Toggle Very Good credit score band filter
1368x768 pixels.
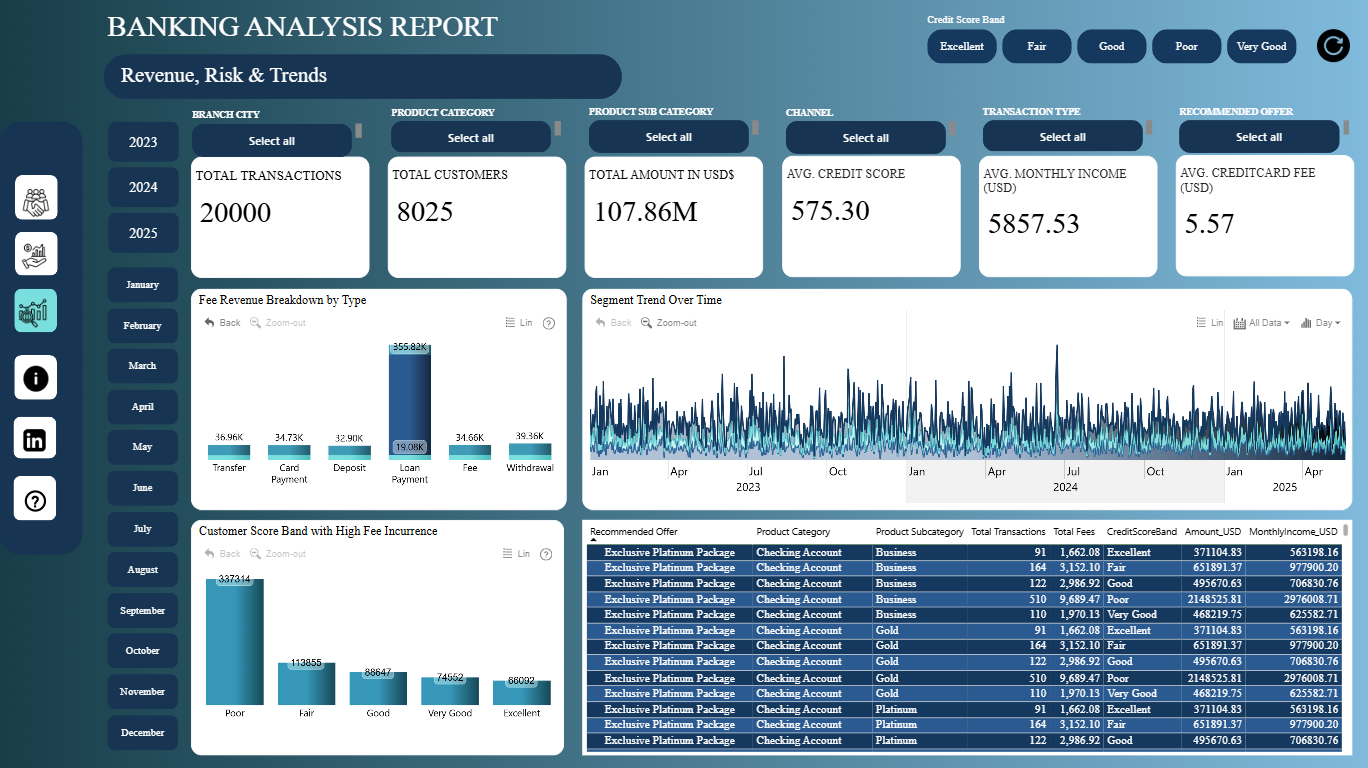click(1262, 46)
